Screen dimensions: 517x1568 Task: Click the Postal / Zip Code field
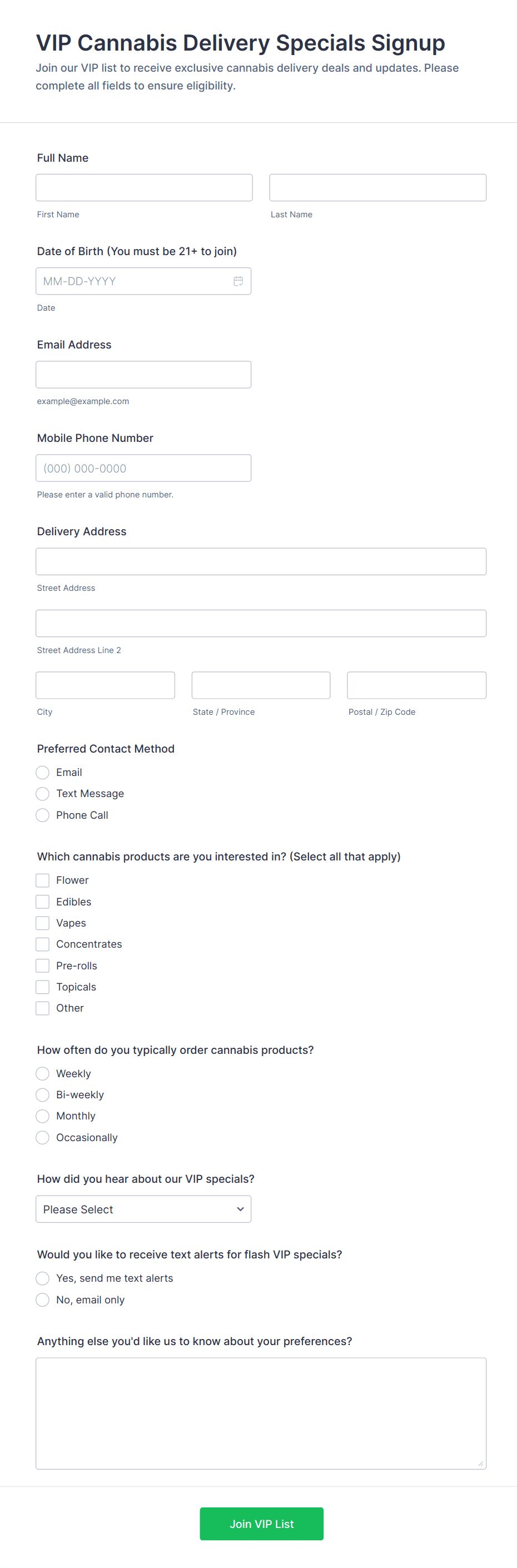click(416, 685)
